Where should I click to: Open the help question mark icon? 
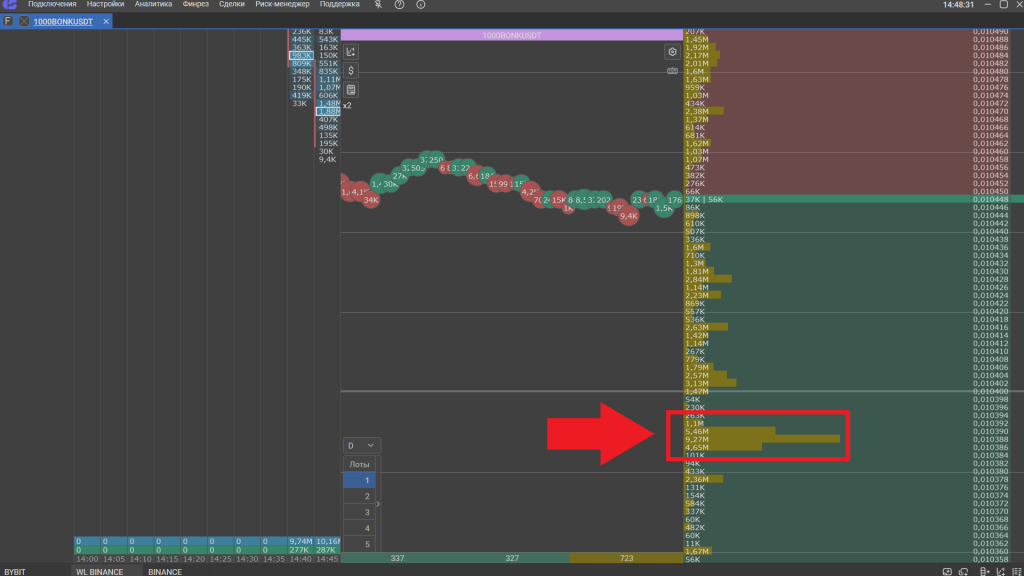pyautogui.click(x=399, y=5)
